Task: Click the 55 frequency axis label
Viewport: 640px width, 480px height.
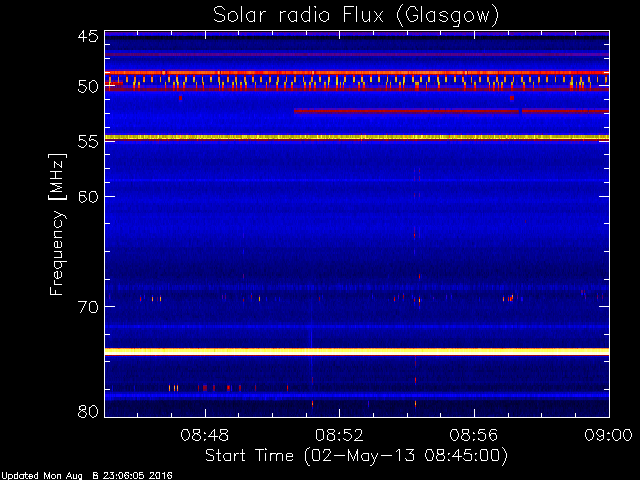Action: [88, 142]
